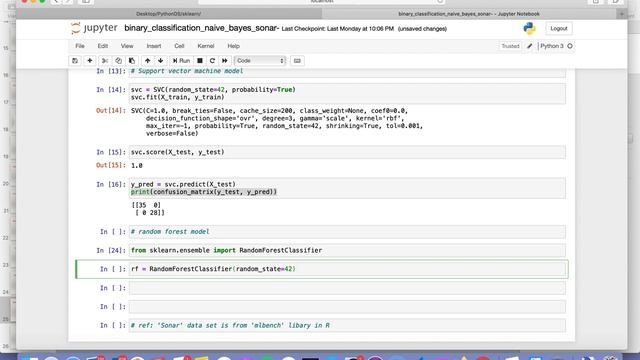Screen dimensions: 640x360
Task: Interrupt the kernel with stop icon
Action: point(200,61)
